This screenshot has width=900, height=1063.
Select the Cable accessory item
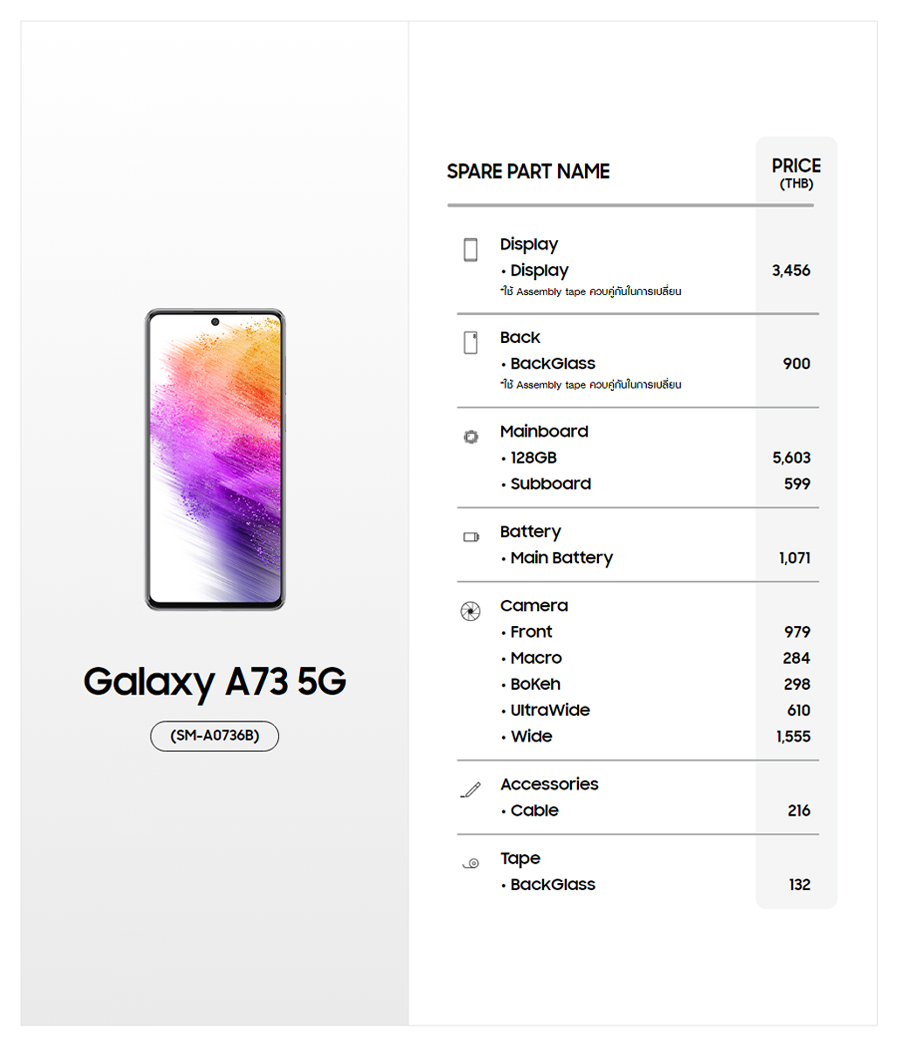click(534, 811)
